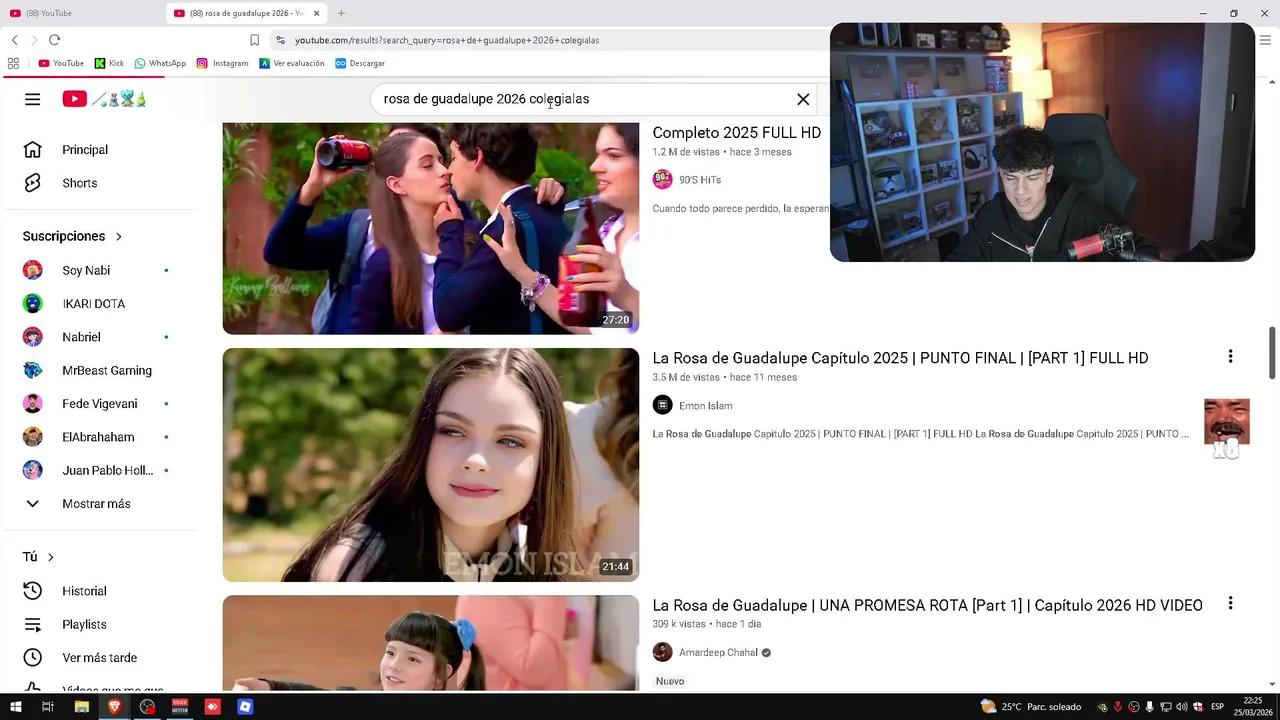Click the page vertical scrollbar thumb
1280x720 pixels.
[1273, 353]
